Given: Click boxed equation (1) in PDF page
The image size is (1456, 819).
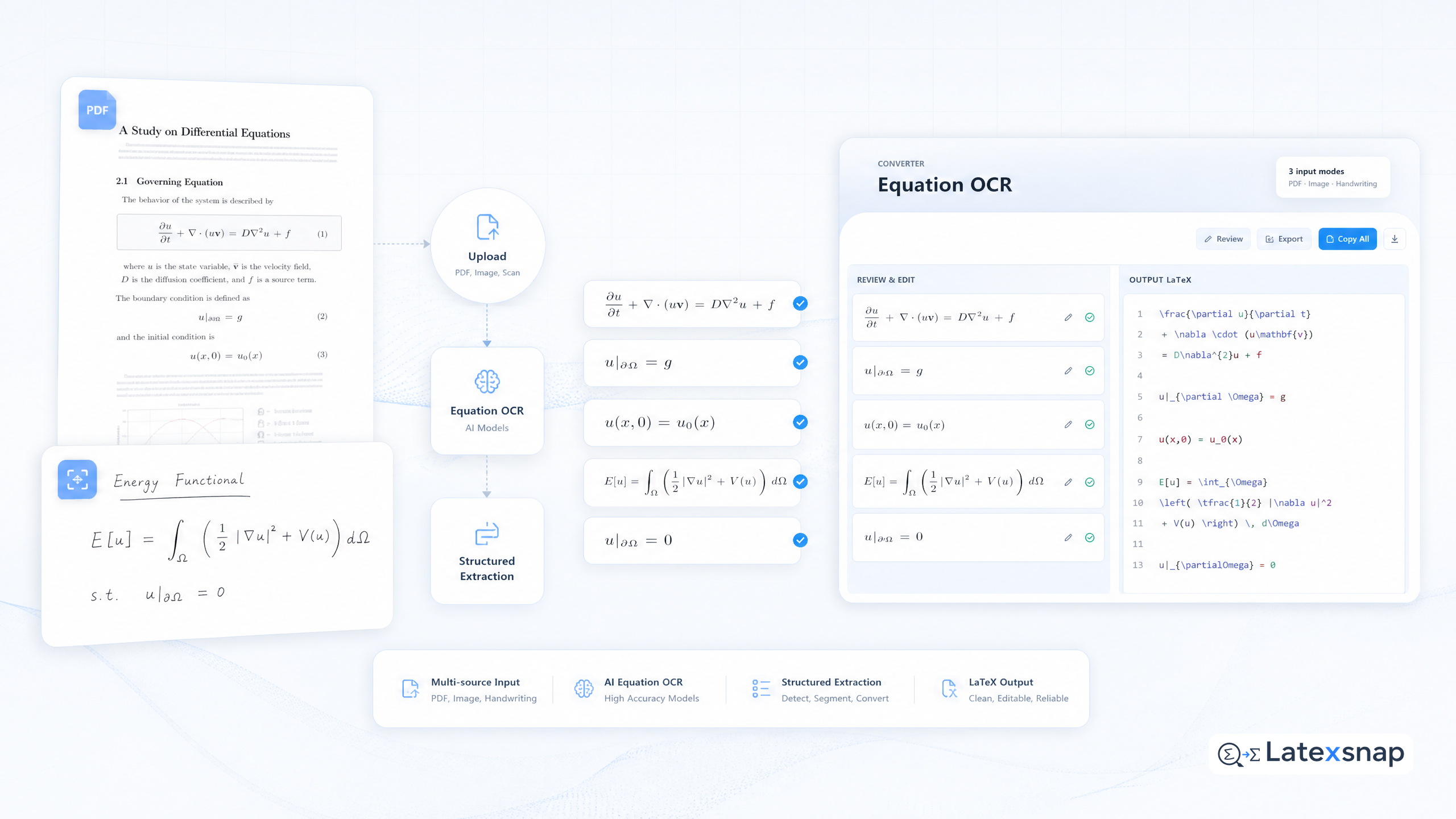Looking at the screenshot, I should (x=229, y=233).
